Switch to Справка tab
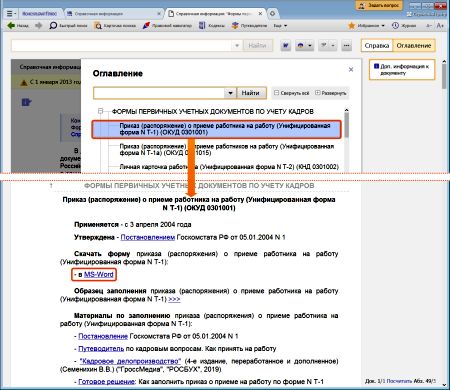 click(377, 46)
